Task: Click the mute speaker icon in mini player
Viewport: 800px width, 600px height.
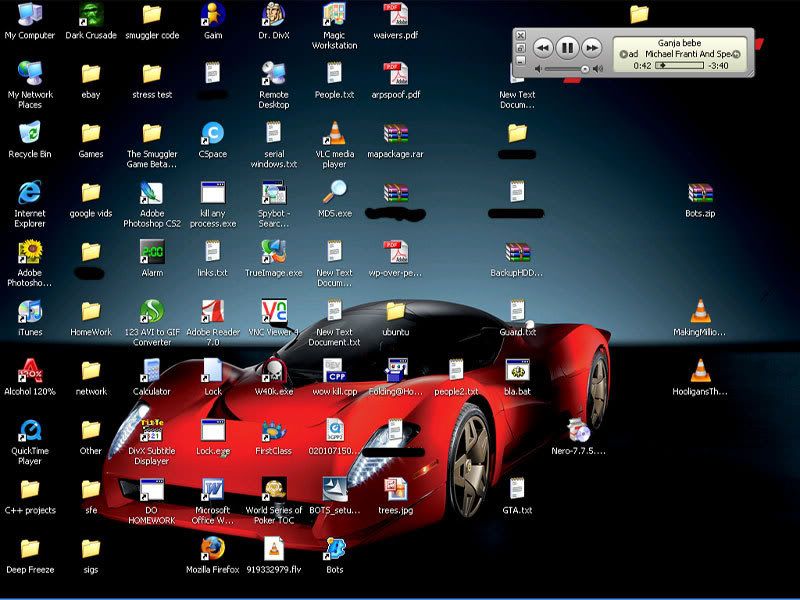Action: (x=540, y=69)
